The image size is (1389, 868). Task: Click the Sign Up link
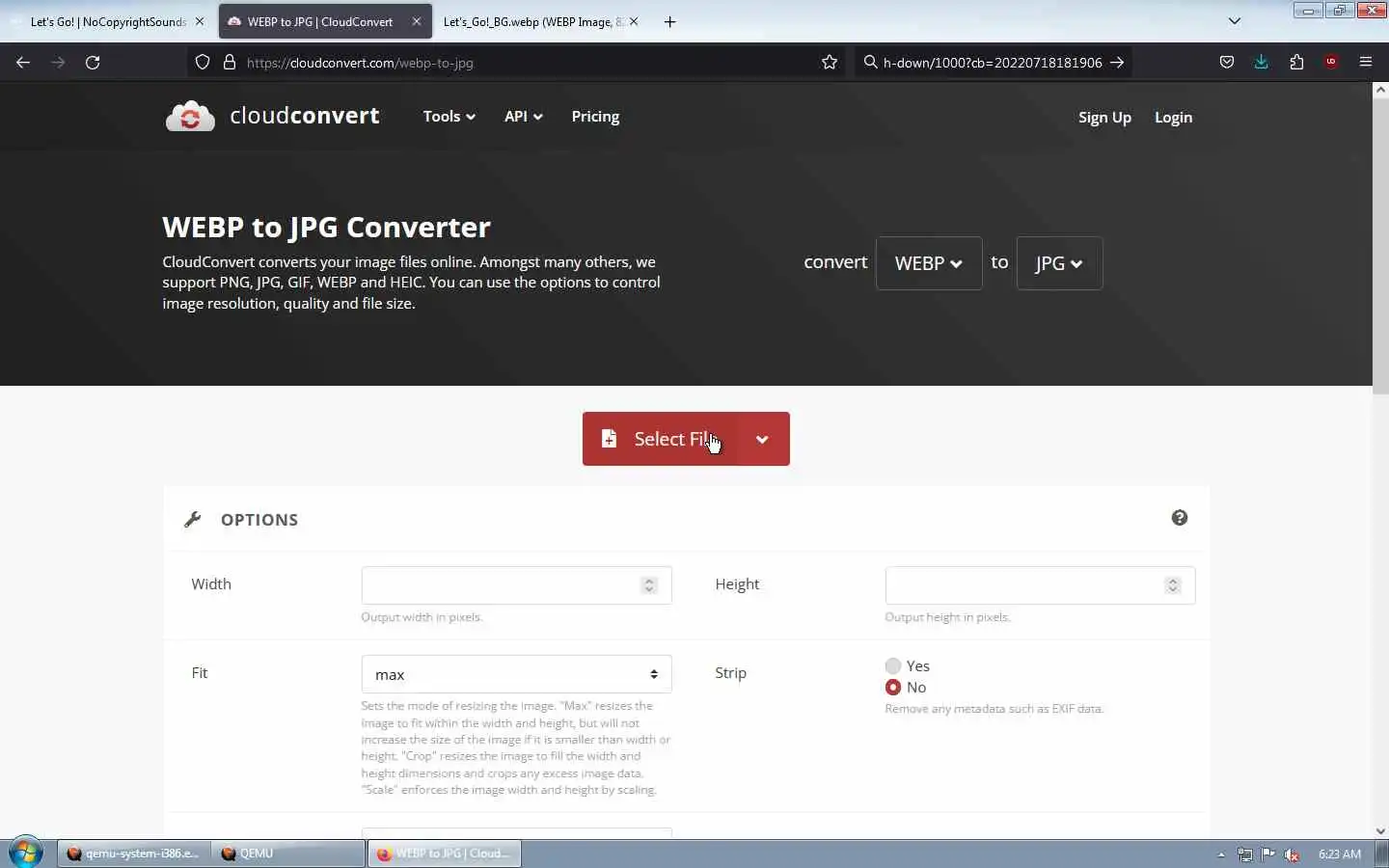[1104, 118]
